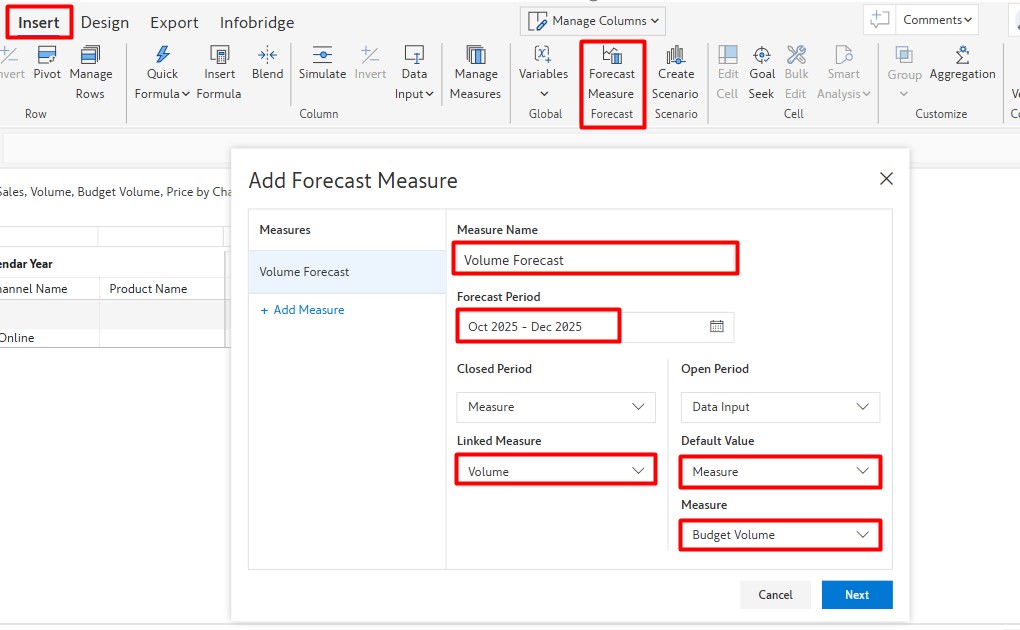Image resolution: width=1020 pixels, height=630 pixels.
Task: Open the Pivot tool
Action: (x=47, y=63)
